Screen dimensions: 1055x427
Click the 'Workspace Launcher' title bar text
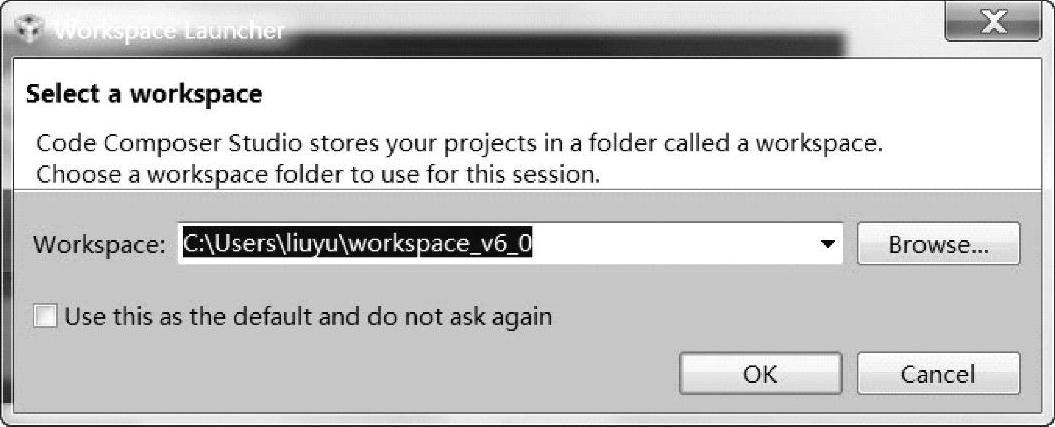[170, 30]
